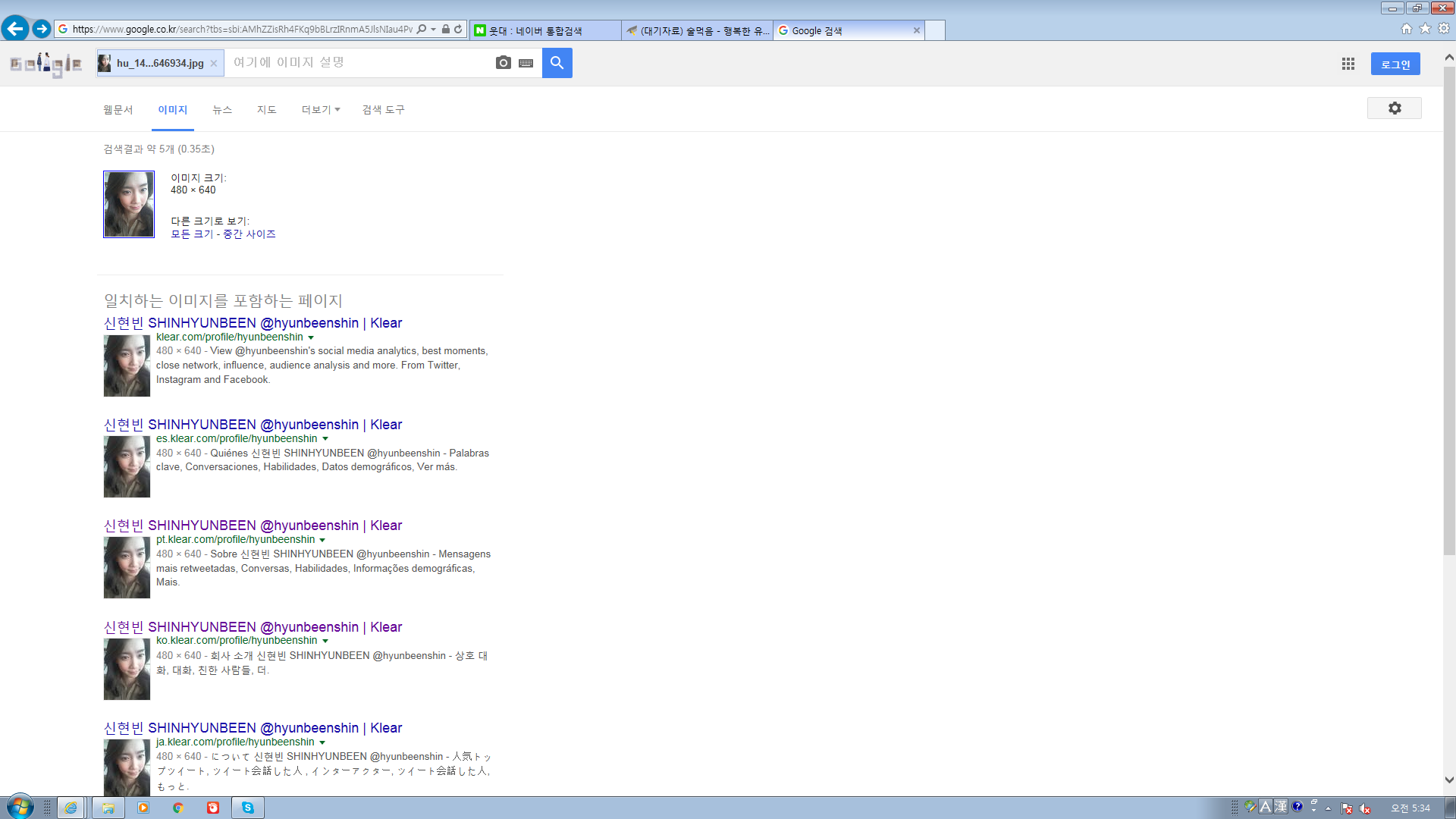Expand arrow next to ko.klear.com result URL
This screenshot has width=1456, height=819.
pos(325,641)
